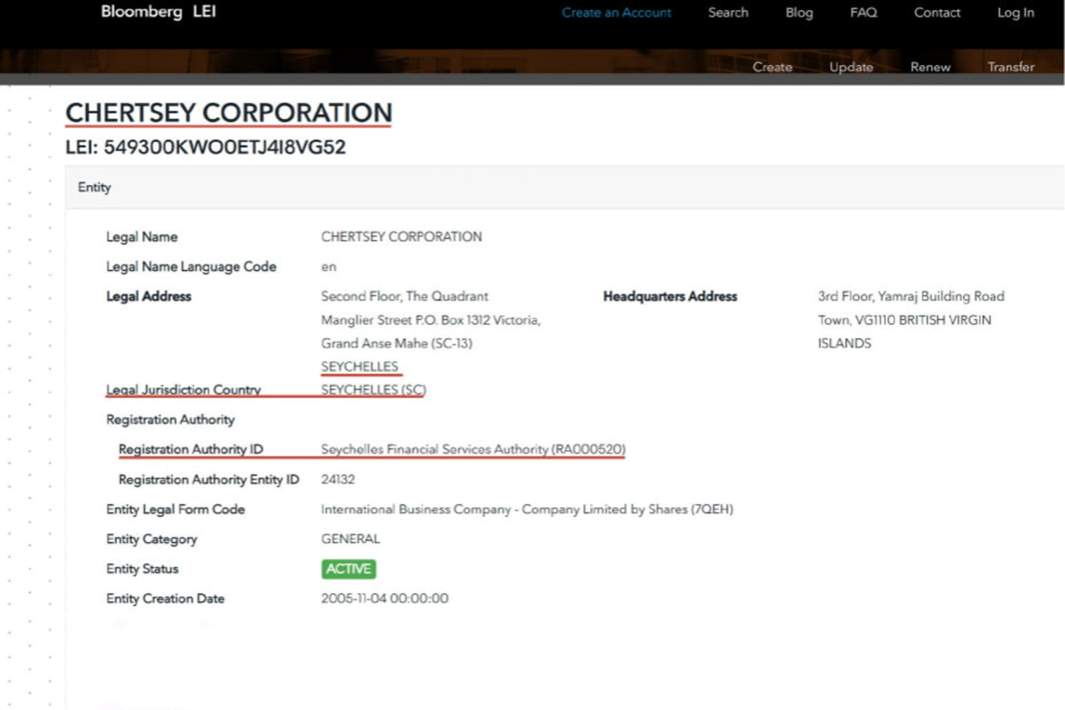Click the large CHERTSEY CORPORATION page heading
The width and height of the screenshot is (1065, 710).
click(229, 113)
